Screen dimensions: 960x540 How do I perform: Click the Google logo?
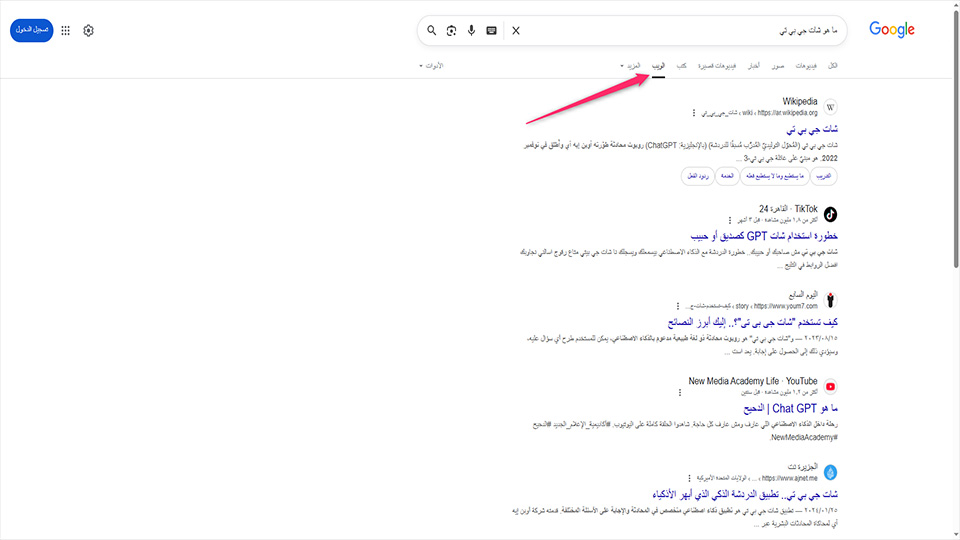[x=891, y=29]
